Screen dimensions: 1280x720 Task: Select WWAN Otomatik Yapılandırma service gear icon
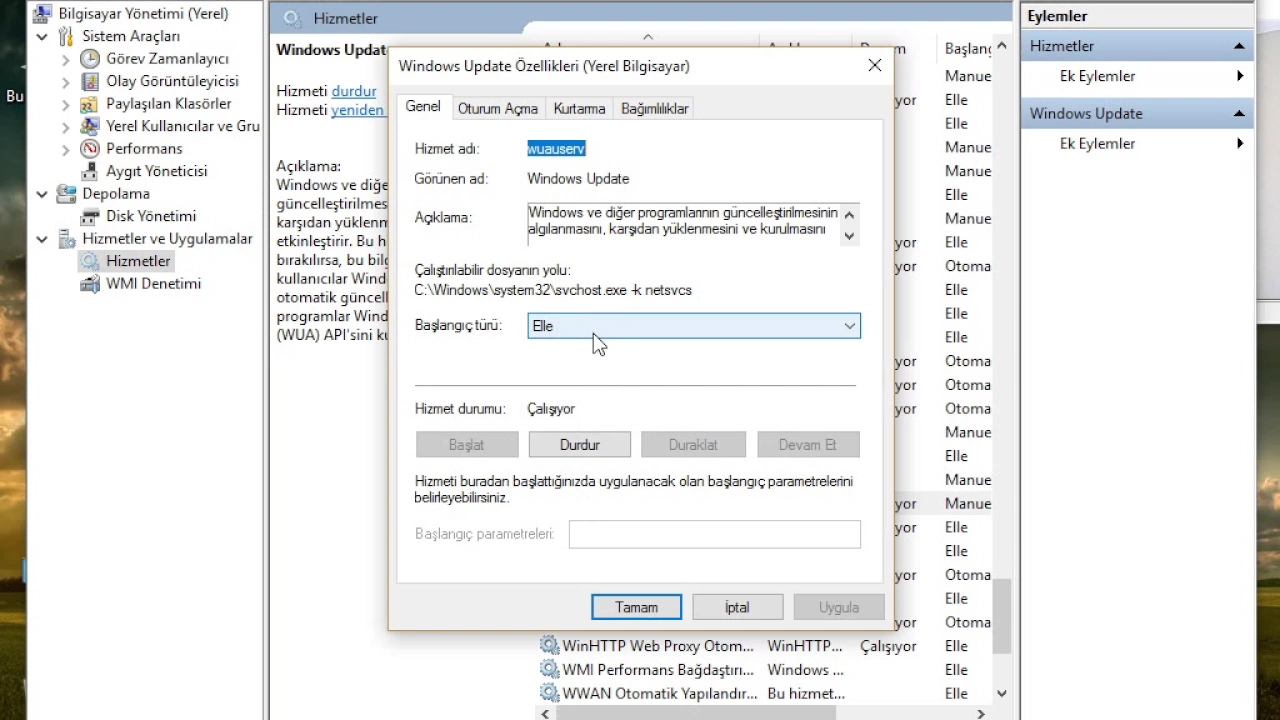pos(549,693)
